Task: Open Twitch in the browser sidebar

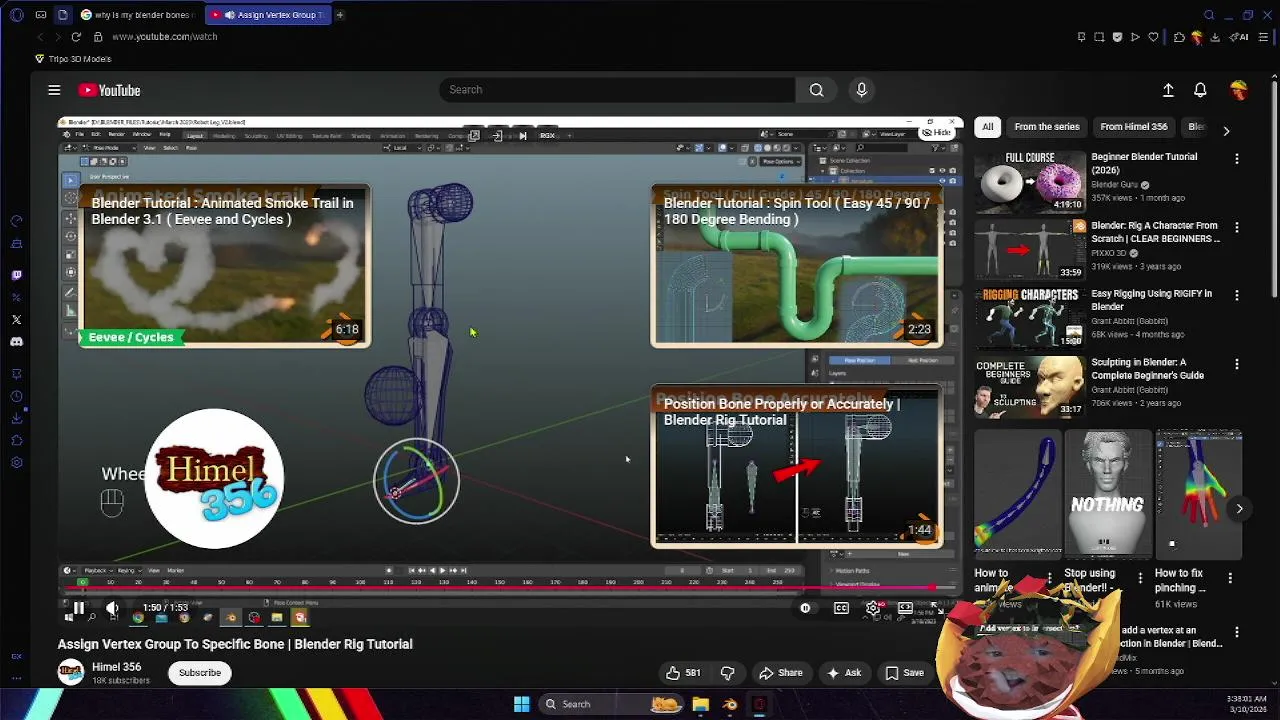Action: (x=16, y=275)
